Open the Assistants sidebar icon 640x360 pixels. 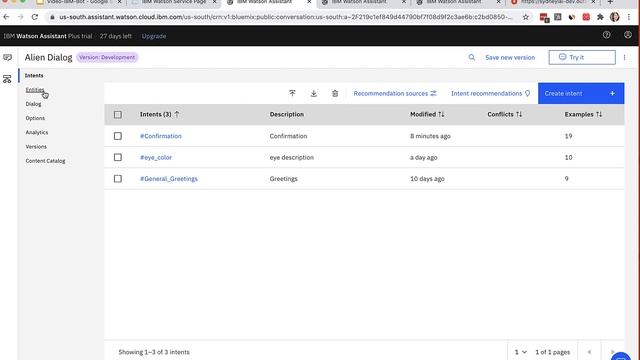(7, 58)
